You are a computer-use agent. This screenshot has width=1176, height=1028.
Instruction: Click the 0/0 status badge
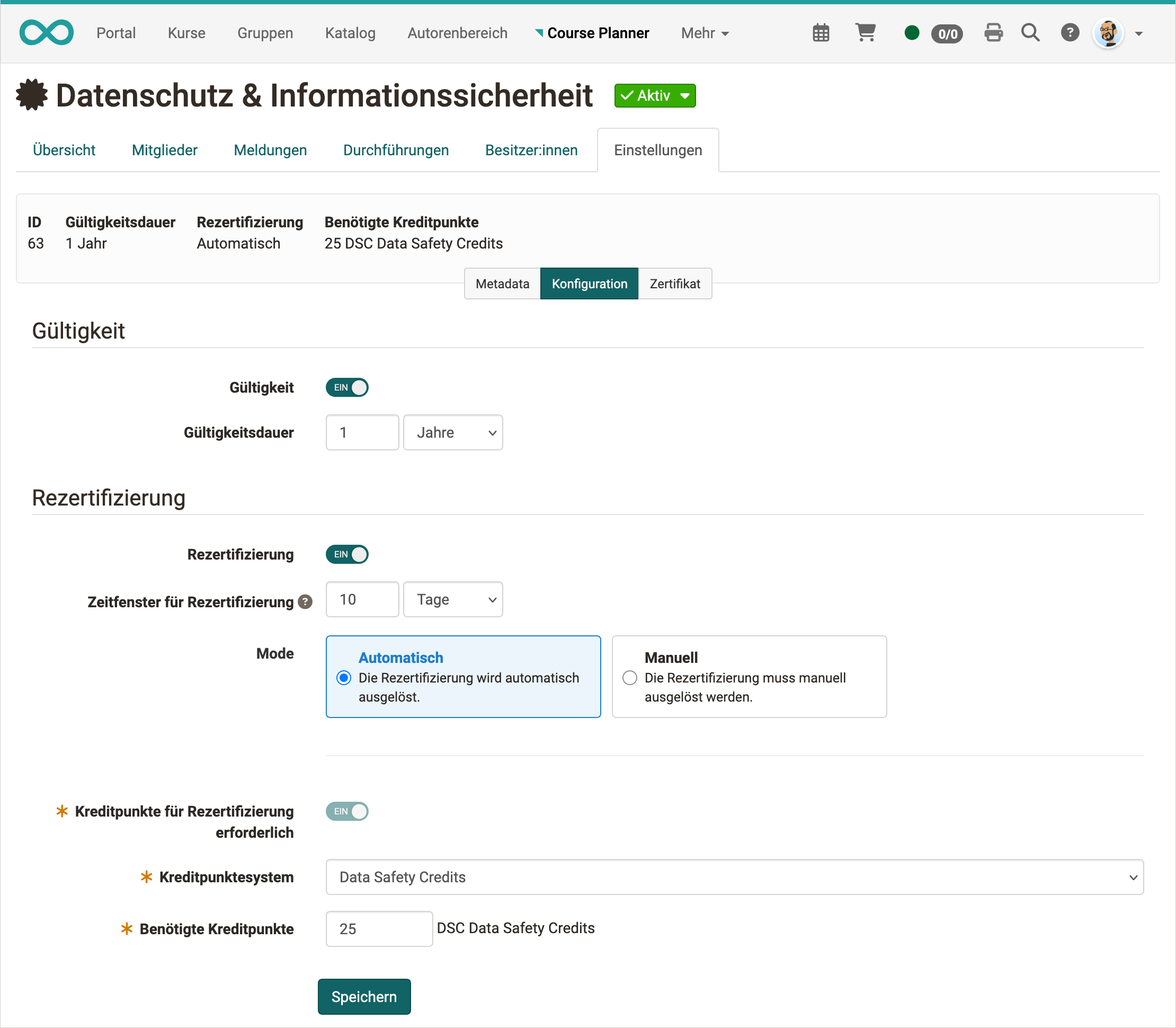947,33
